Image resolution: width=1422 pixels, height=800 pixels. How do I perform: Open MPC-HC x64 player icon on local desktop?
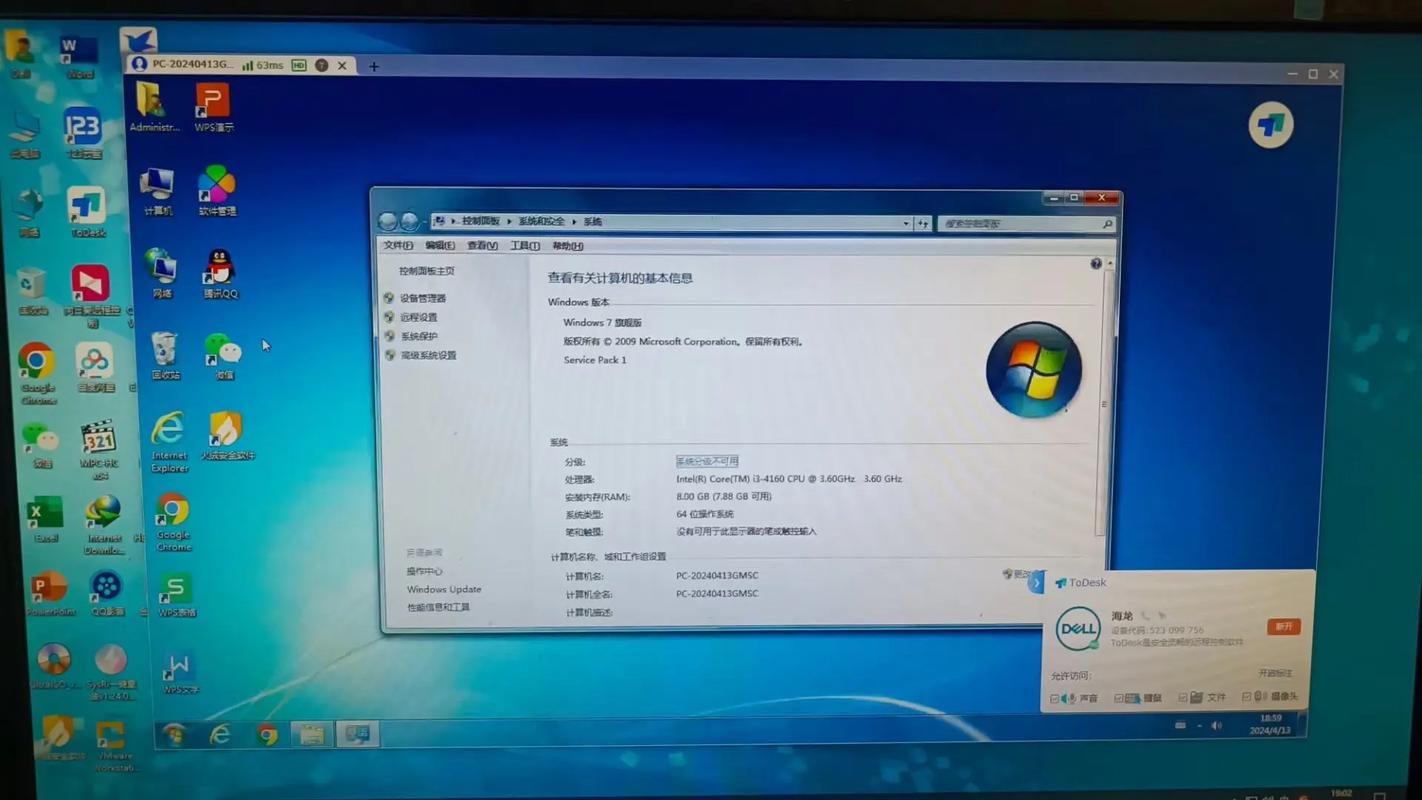[x=99, y=449]
